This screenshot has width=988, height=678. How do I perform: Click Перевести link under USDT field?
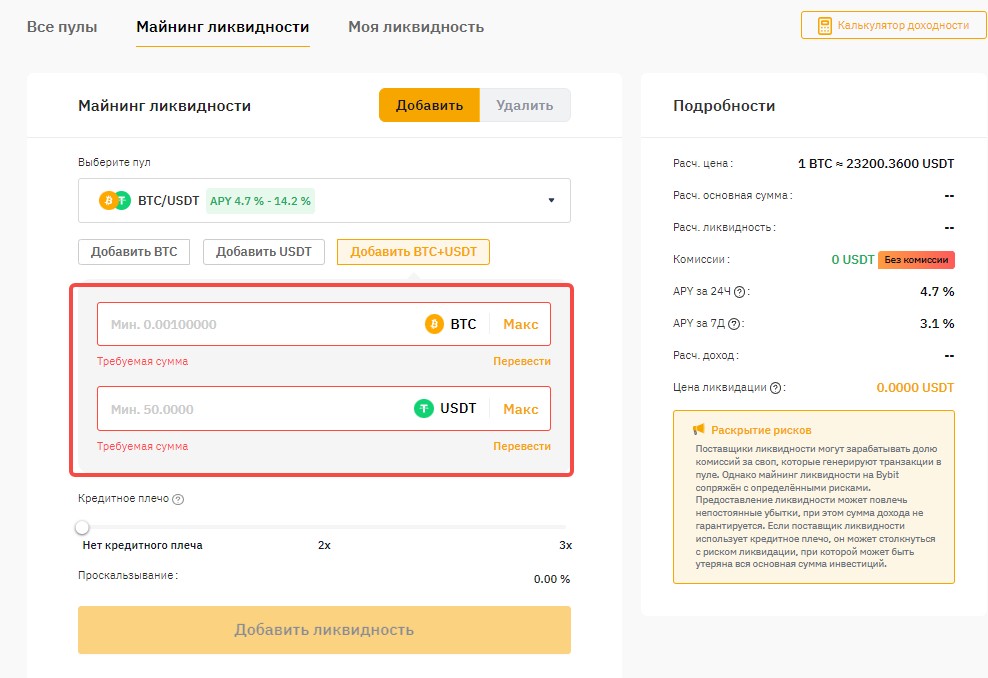(x=521, y=446)
